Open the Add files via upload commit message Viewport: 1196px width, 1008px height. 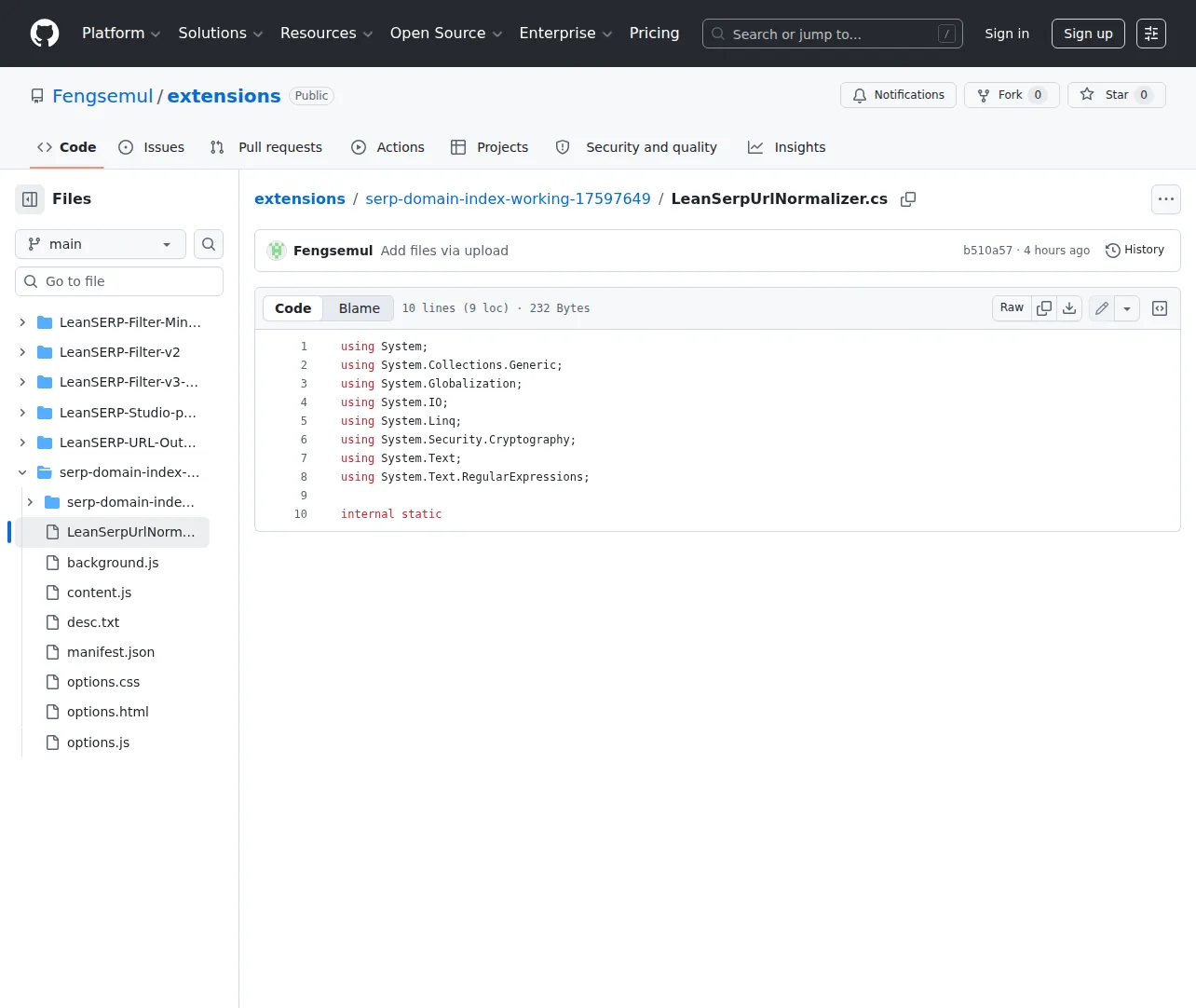[x=444, y=251]
